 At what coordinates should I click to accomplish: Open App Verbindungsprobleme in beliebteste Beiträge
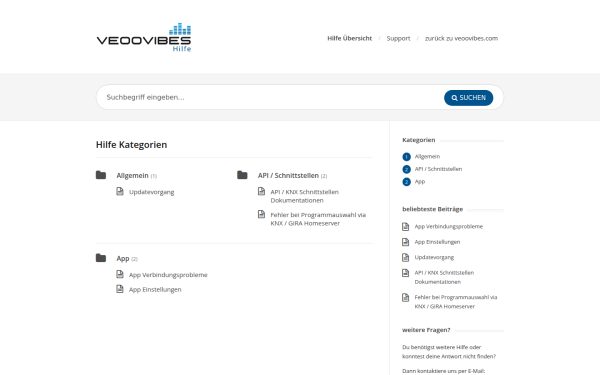[448, 227]
